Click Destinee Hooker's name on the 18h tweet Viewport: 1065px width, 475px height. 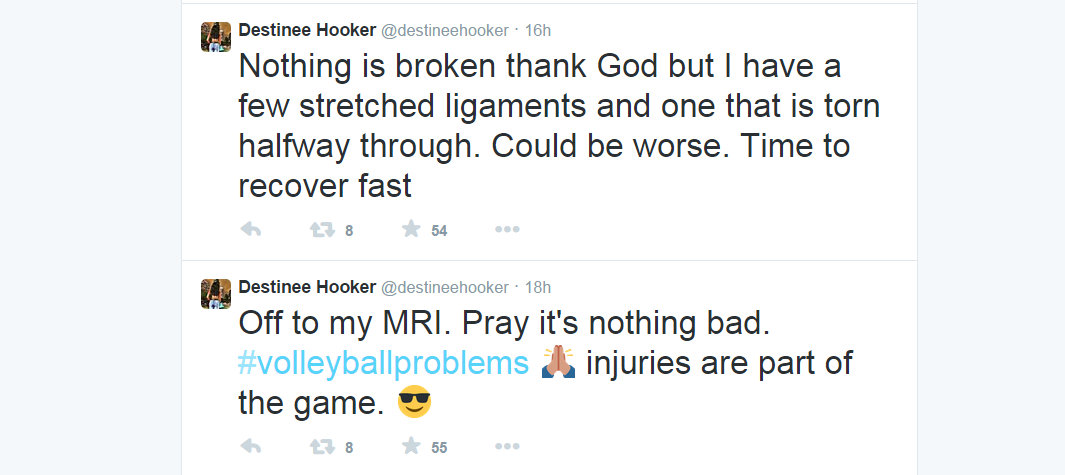(x=306, y=287)
